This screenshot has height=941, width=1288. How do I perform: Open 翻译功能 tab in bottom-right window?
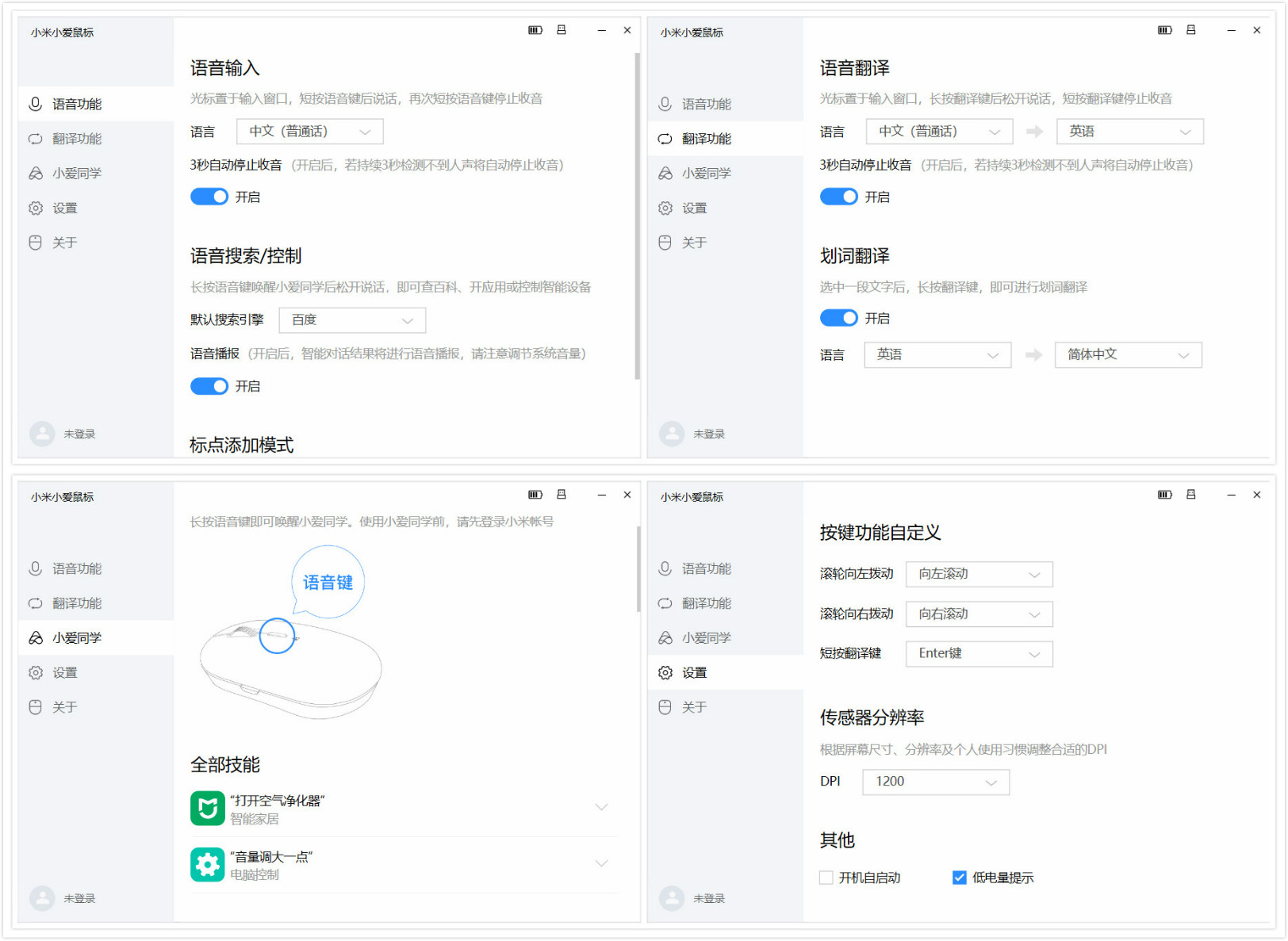(726, 603)
